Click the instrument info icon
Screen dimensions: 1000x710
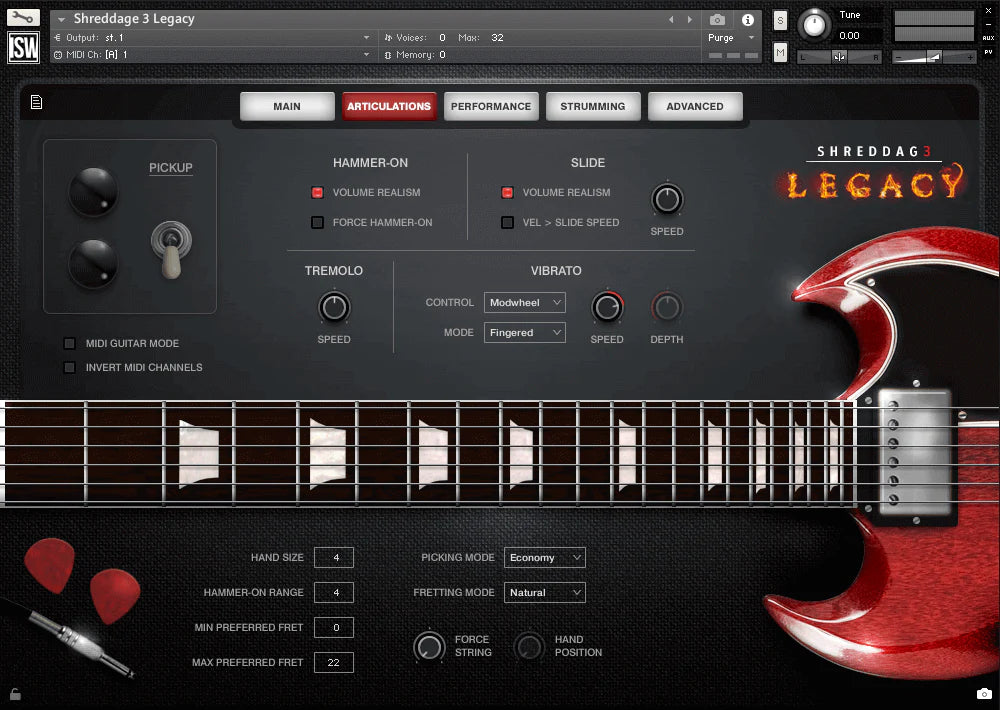click(x=747, y=19)
